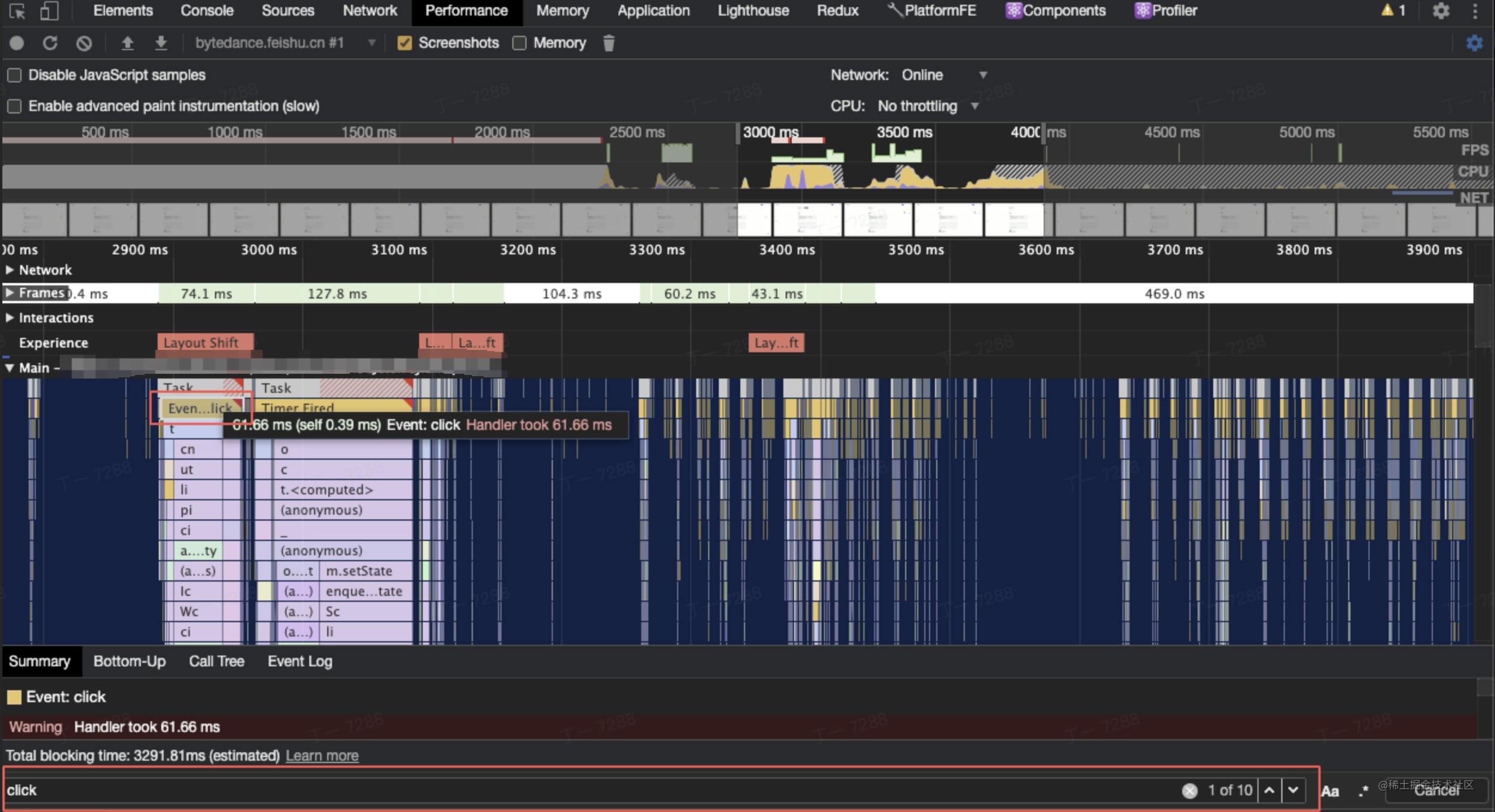Select the Even...lick event block

pos(201,408)
